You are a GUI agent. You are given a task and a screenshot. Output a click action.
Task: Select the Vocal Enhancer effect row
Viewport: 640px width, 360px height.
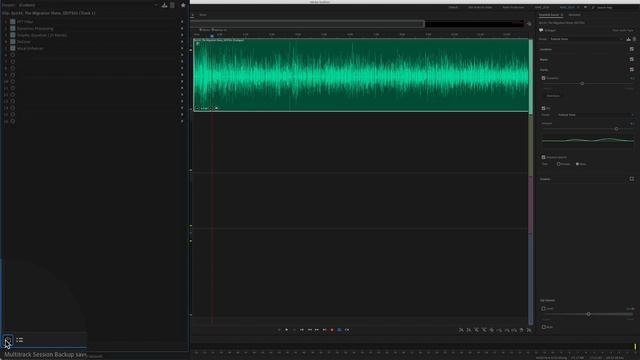(94, 48)
